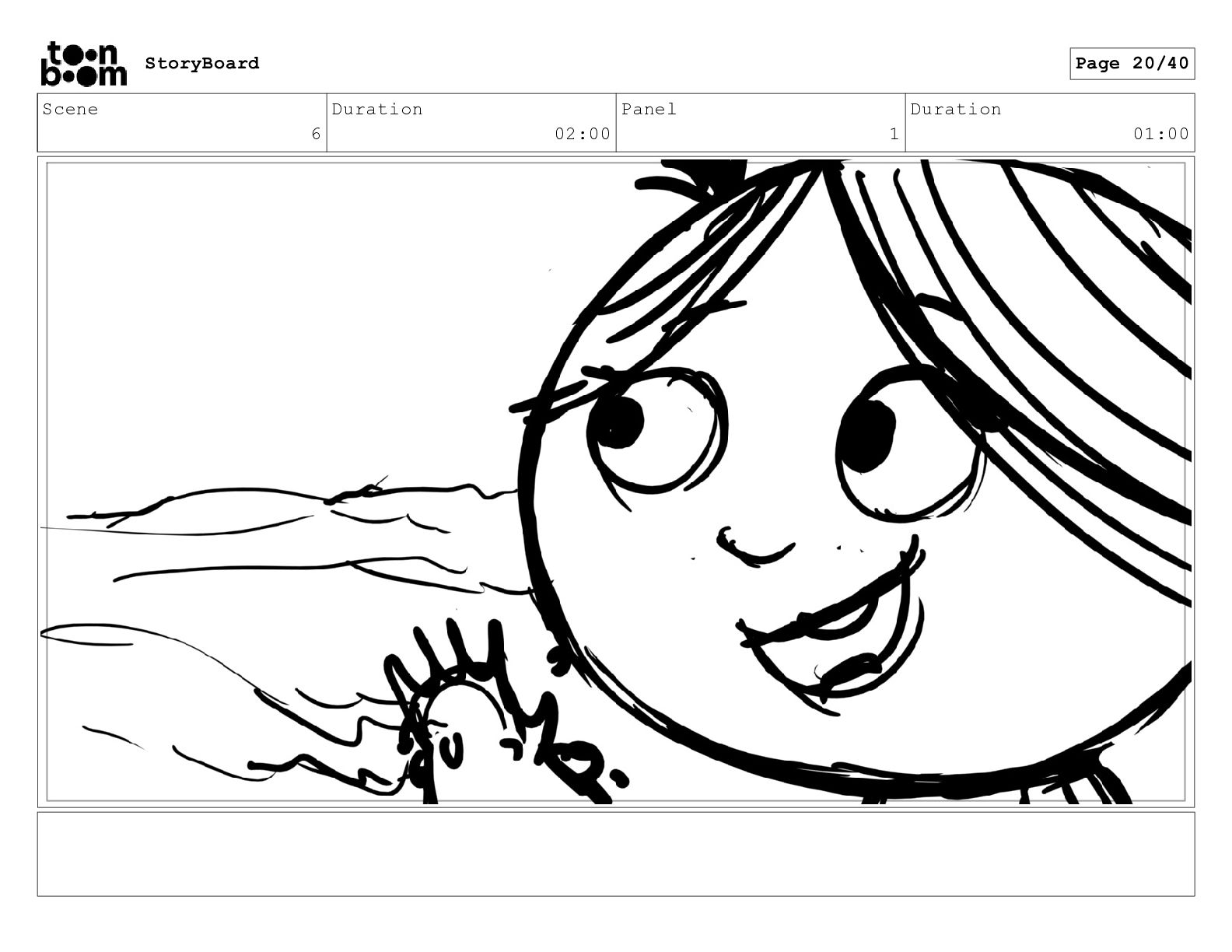Click the panel duration 01:00
Viewport: 1232px width, 952px height.
click(x=1161, y=134)
